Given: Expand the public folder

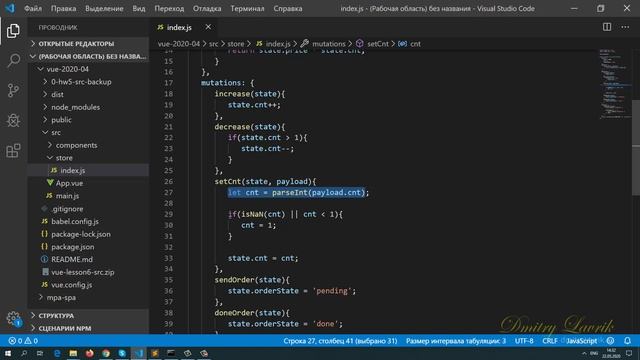Looking at the screenshot, I should (88, 120).
